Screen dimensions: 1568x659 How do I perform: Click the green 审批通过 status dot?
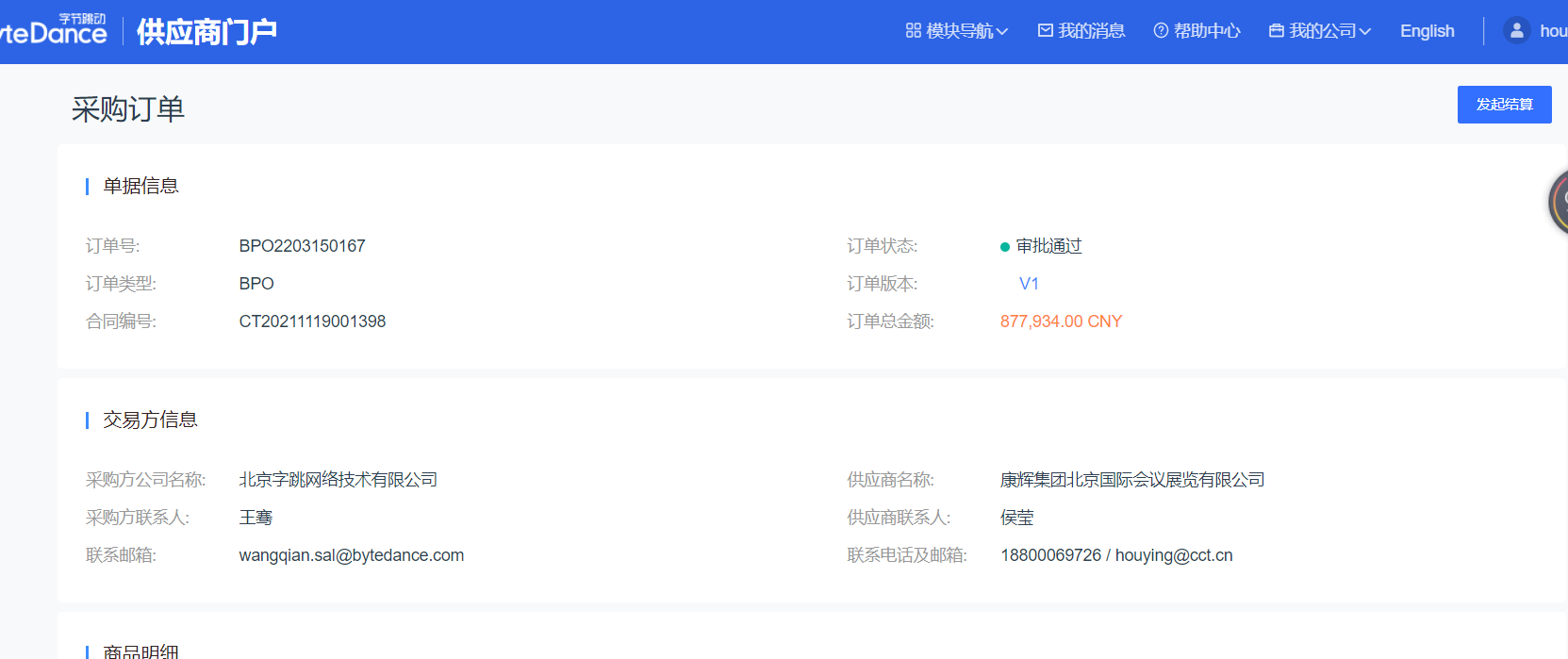pos(1005,247)
